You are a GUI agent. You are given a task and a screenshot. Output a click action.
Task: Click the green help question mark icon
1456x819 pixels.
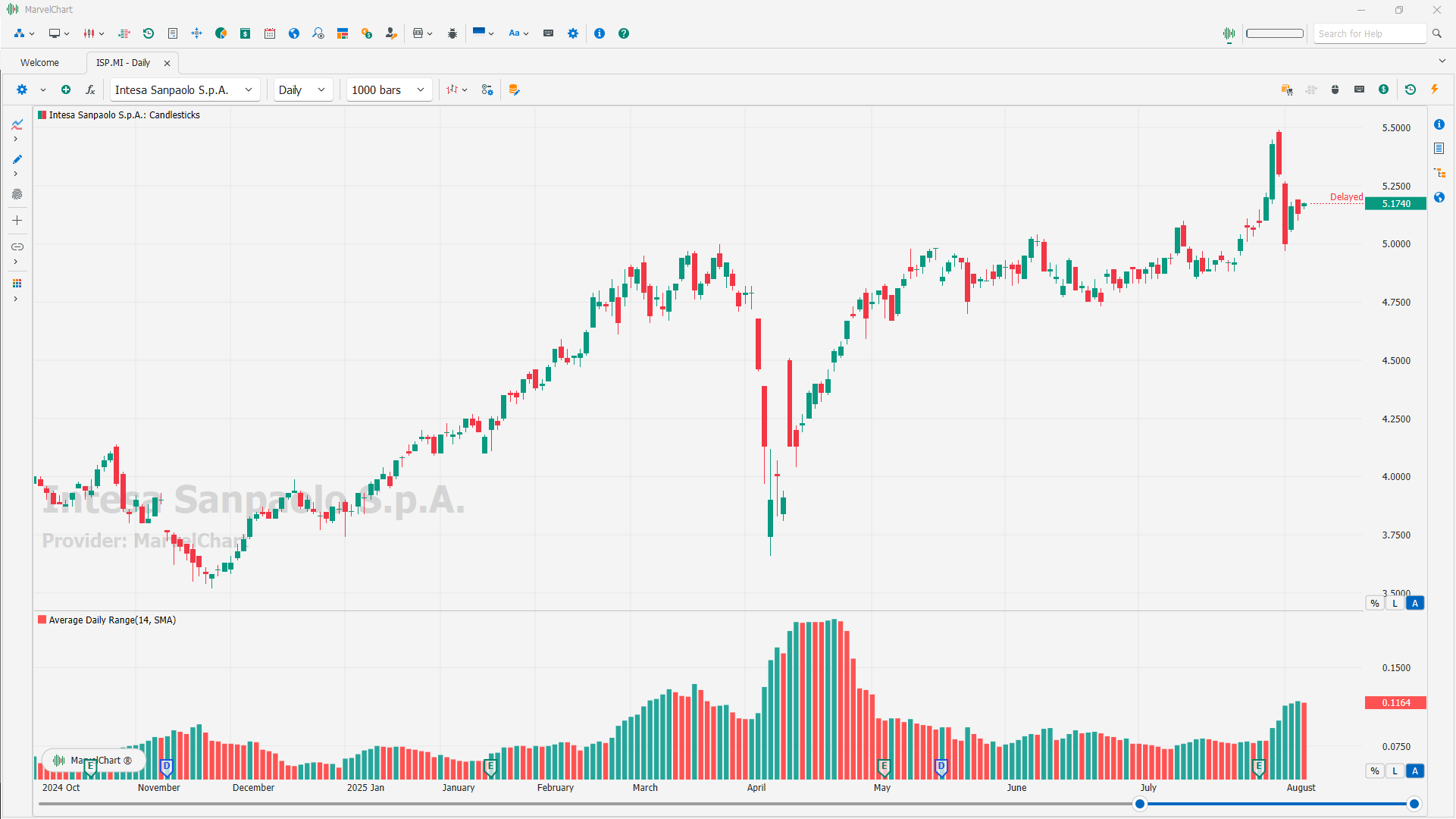pos(624,33)
